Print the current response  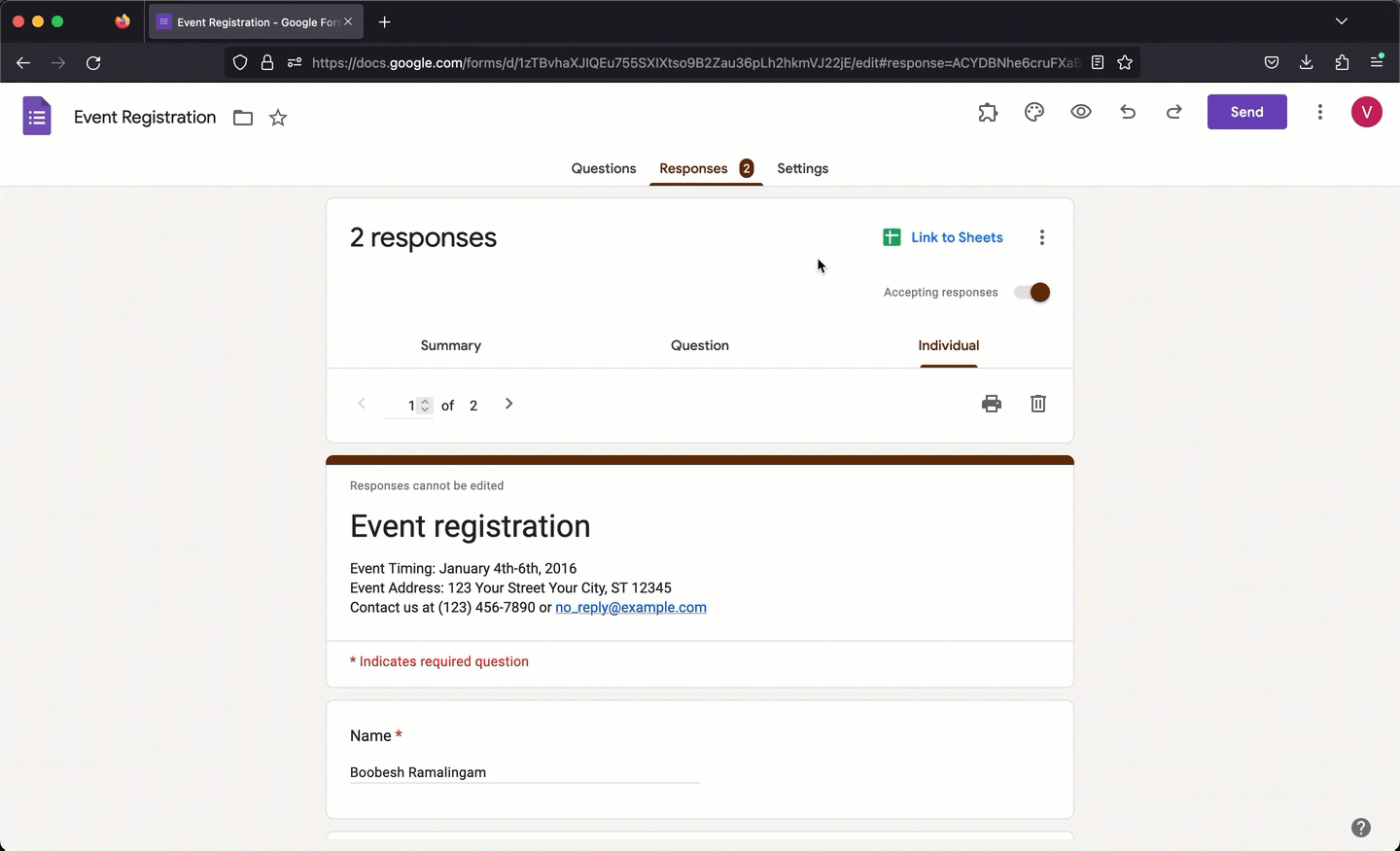click(x=992, y=404)
